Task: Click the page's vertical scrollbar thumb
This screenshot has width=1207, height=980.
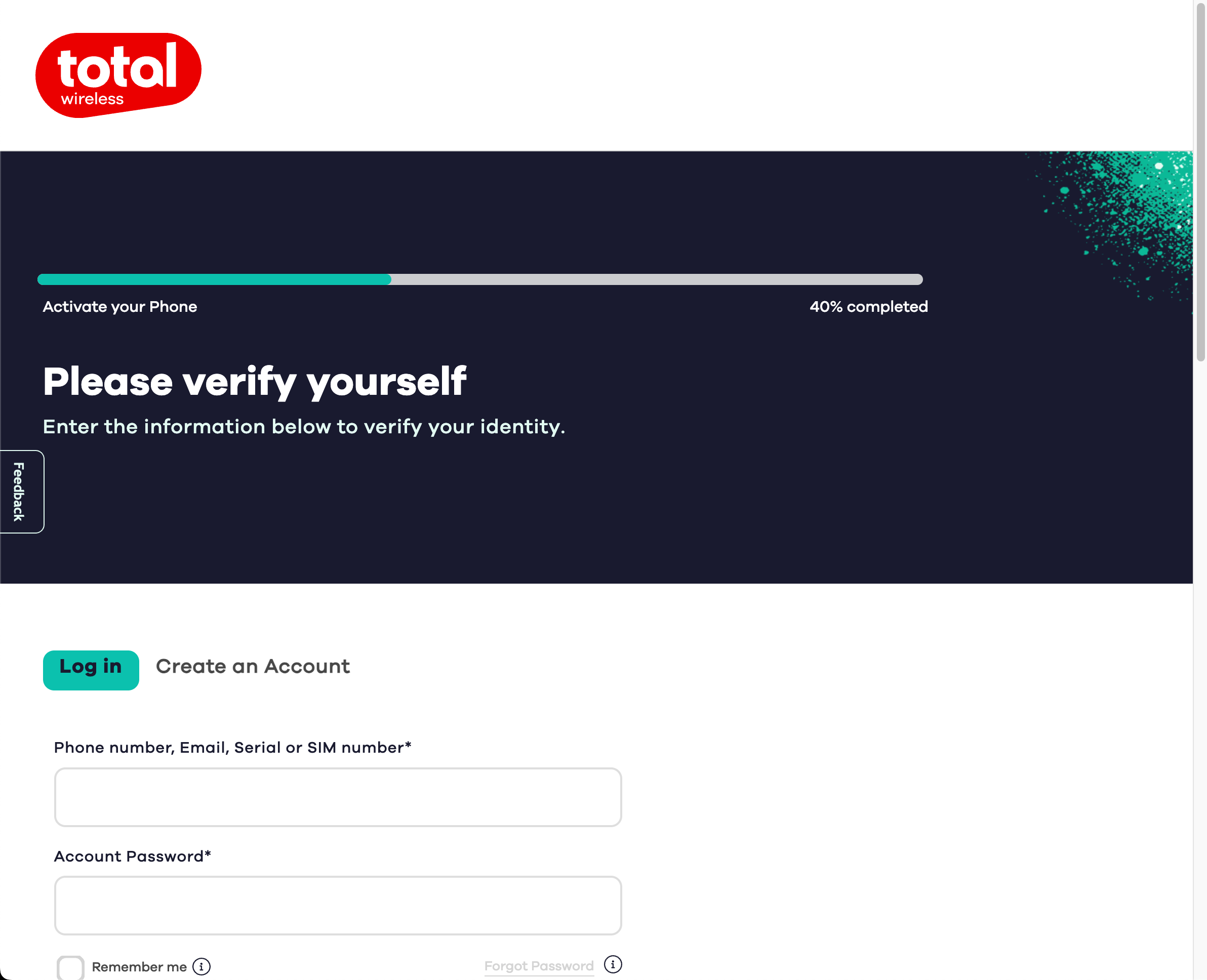Action: [1200, 181]
